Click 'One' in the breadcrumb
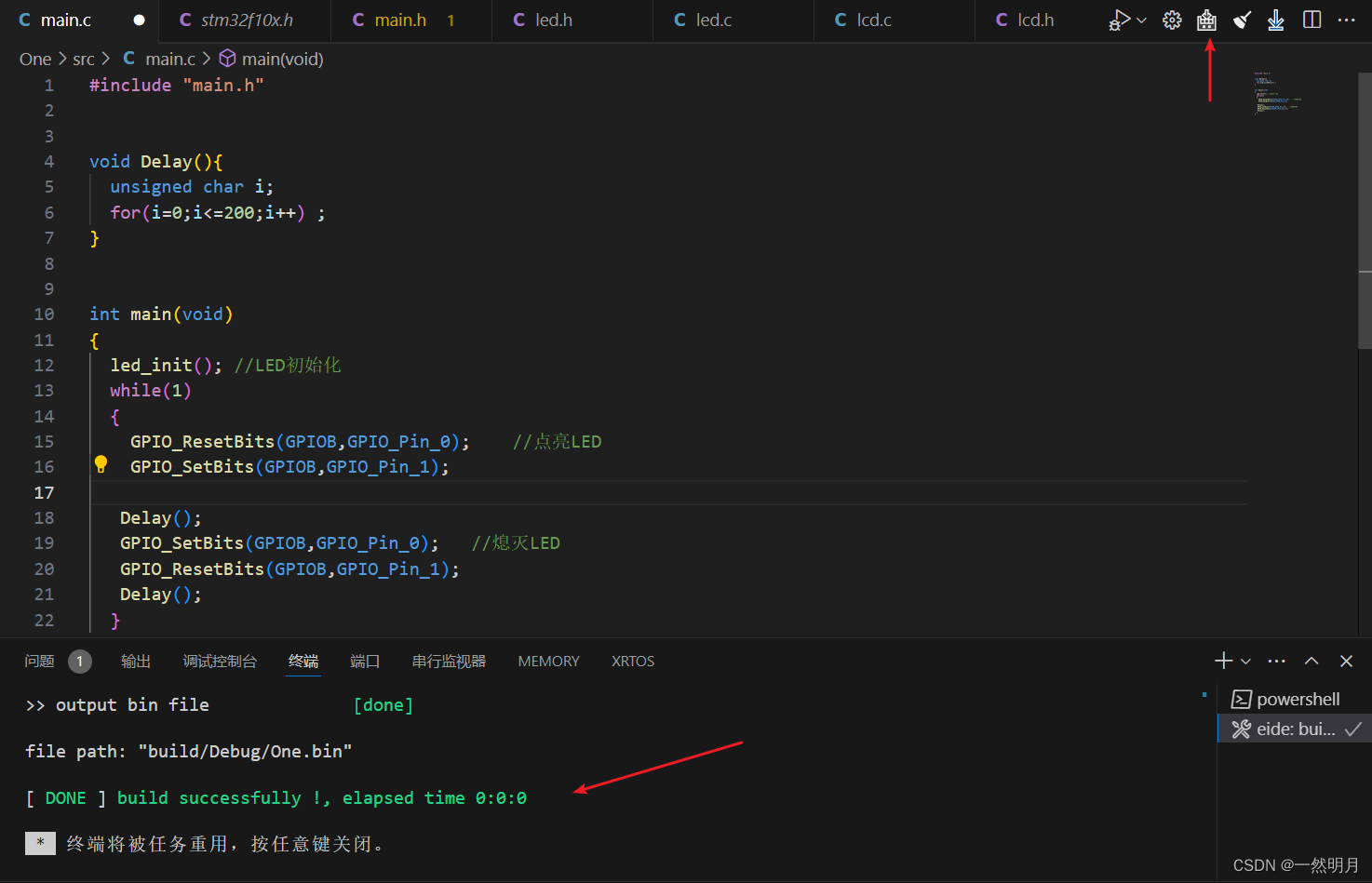The height and width of the screenshot is (883, 1372). [x=35, y=60]
